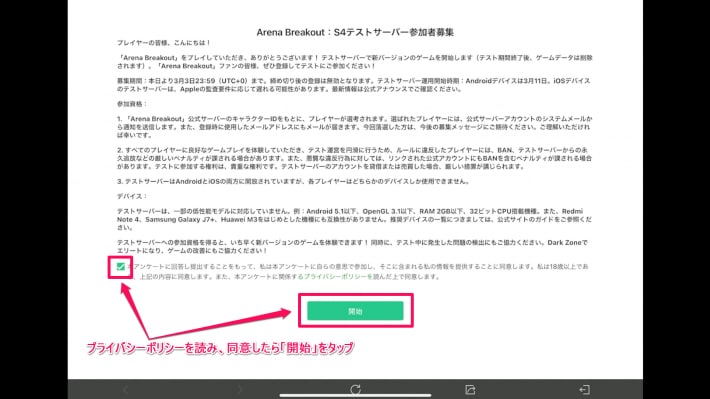
Task: Tap the green 開始 button
Action: 355,311
